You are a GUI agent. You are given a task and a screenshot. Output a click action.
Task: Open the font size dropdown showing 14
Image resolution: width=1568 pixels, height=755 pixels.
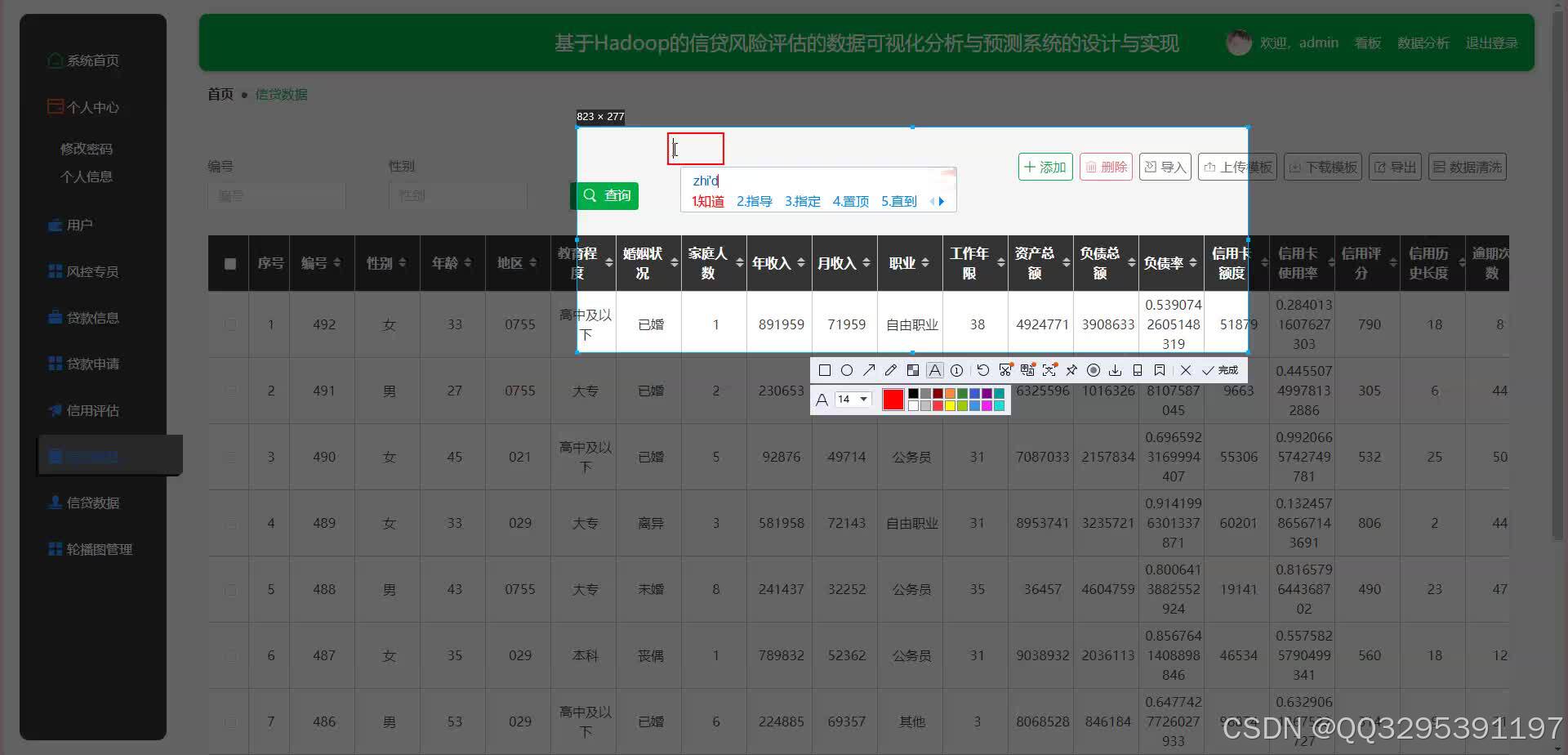pyautogui.click(x=853, y=399)
